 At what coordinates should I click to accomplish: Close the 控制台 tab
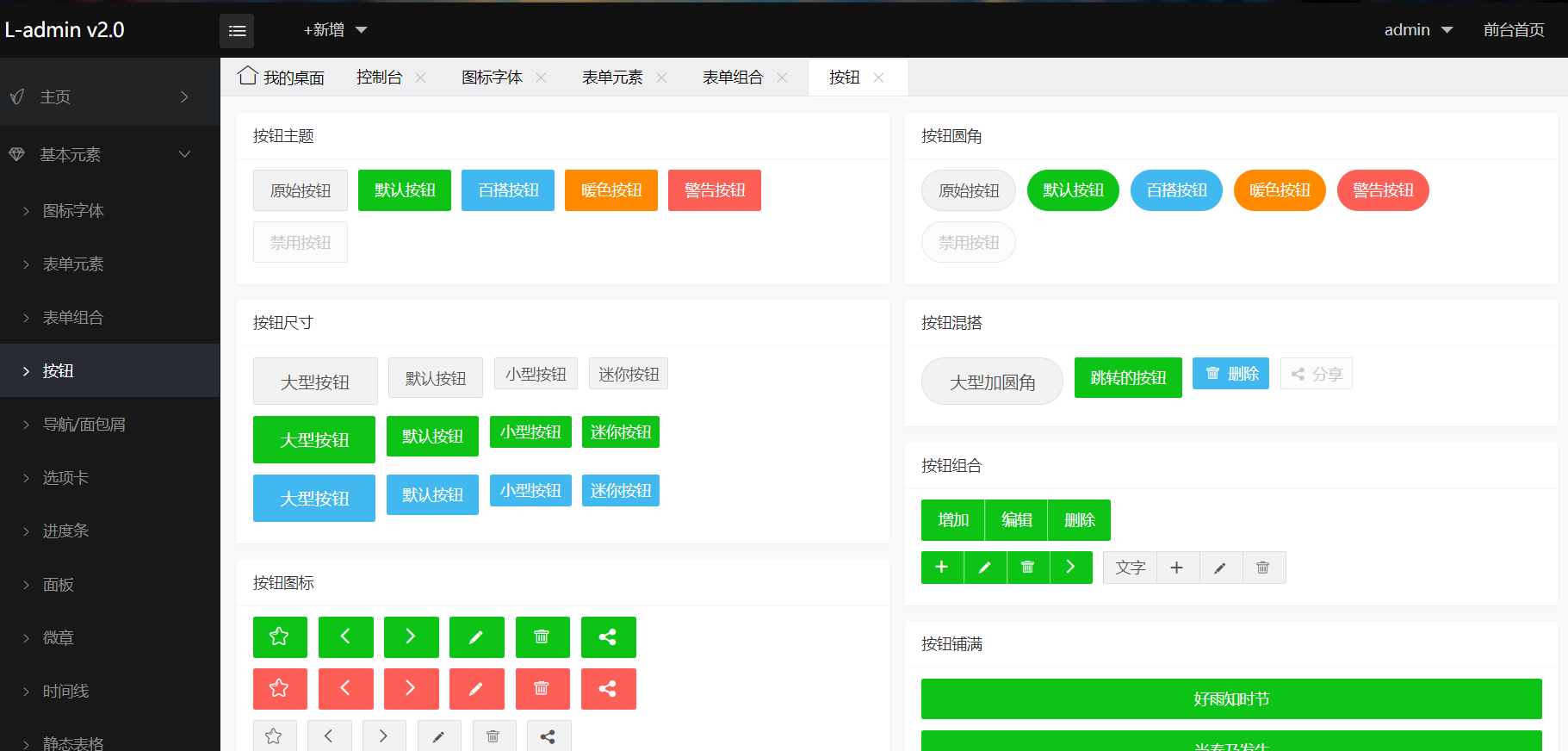click(x=421, y=78)
